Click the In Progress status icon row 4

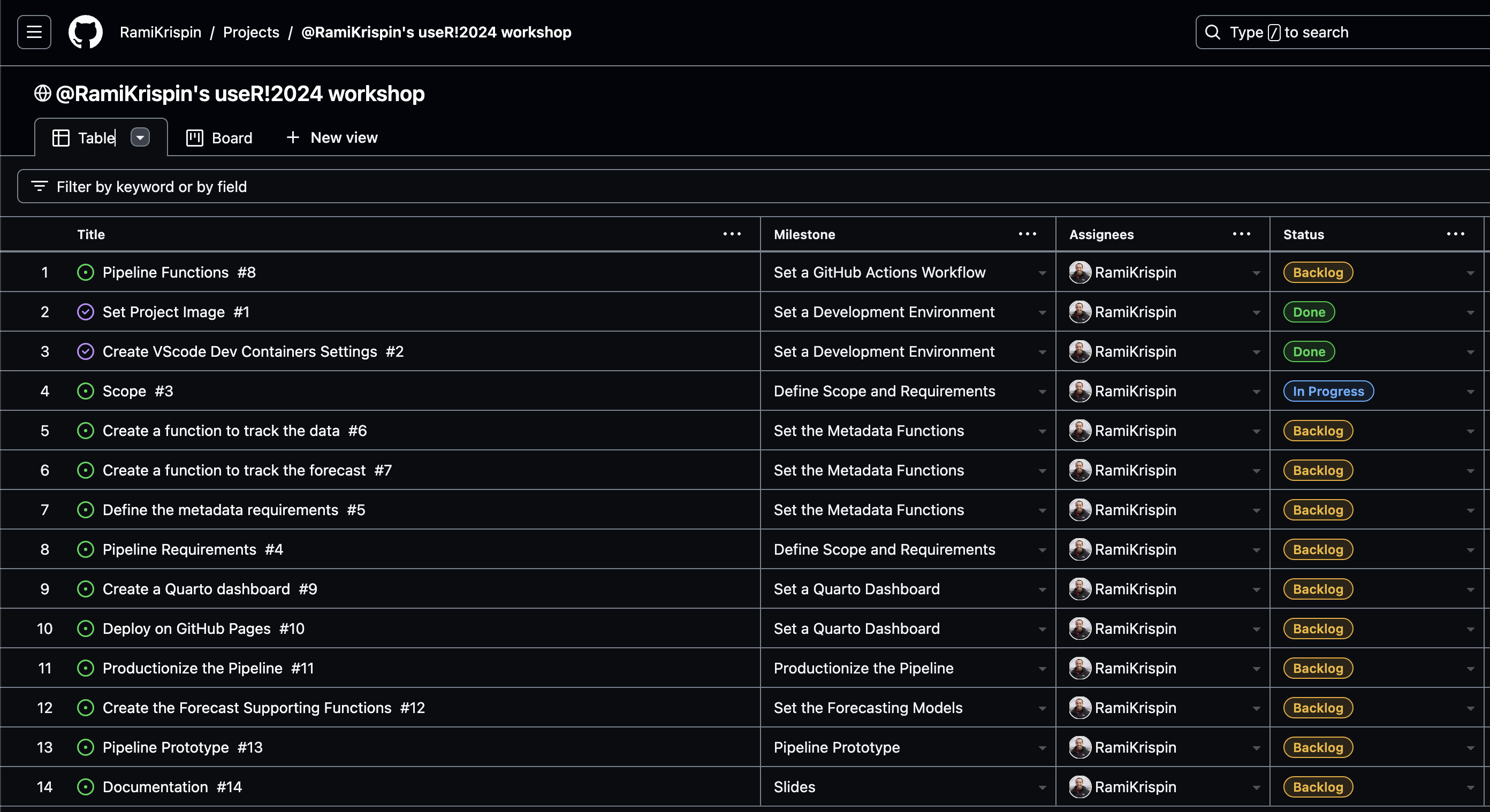(1328, 390)
